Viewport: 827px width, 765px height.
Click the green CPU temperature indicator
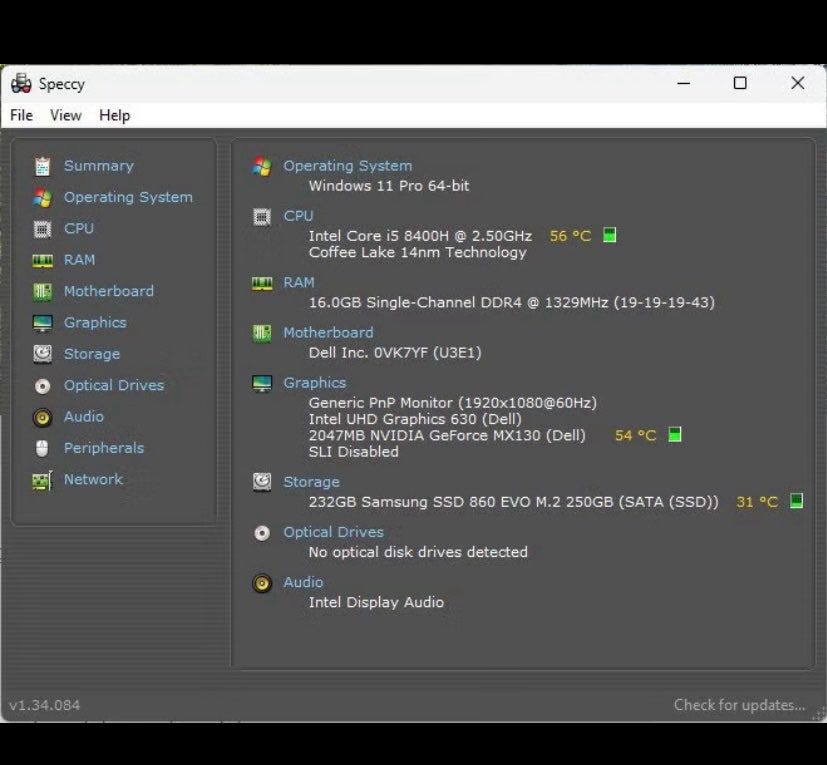pos(609,235)
